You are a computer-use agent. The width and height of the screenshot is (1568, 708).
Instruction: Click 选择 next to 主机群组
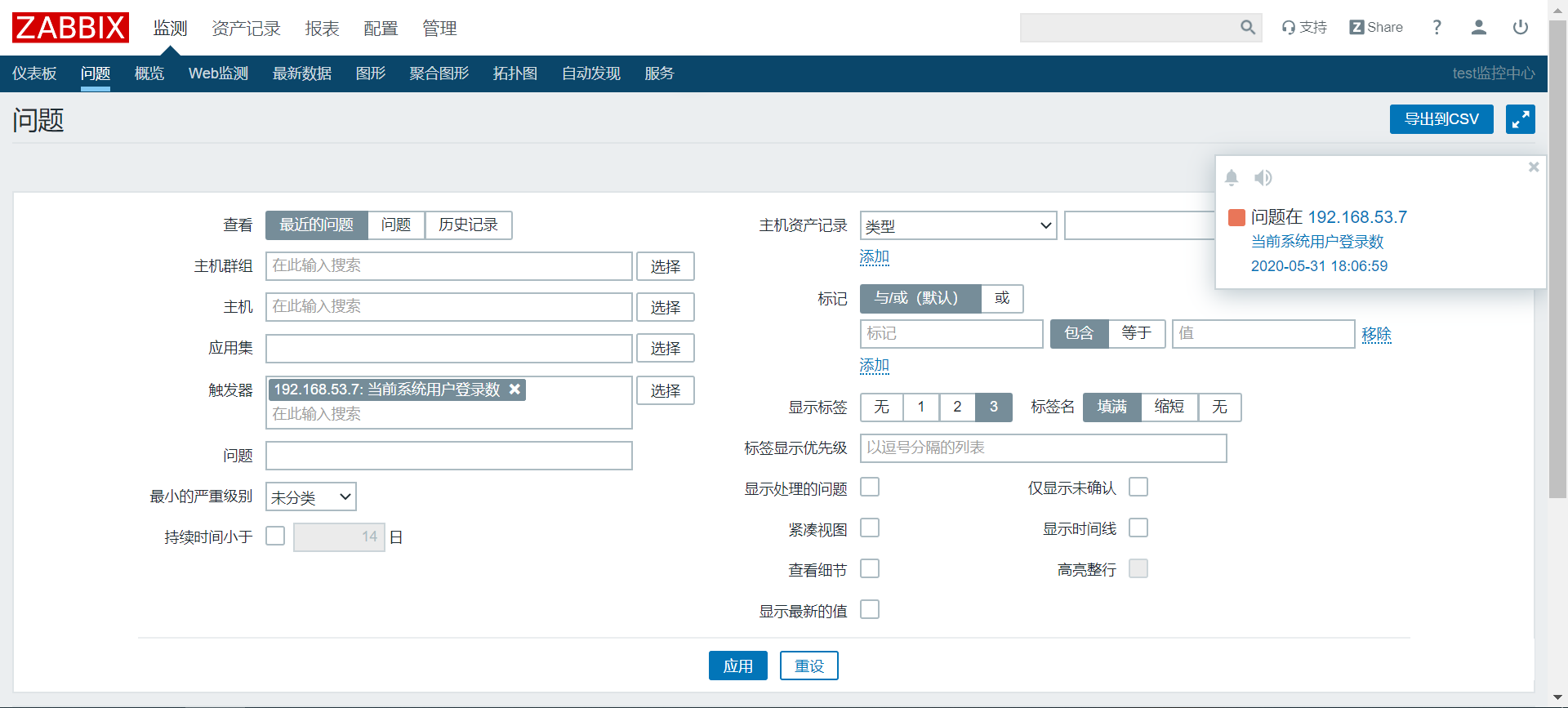click(x=666, y=266)
